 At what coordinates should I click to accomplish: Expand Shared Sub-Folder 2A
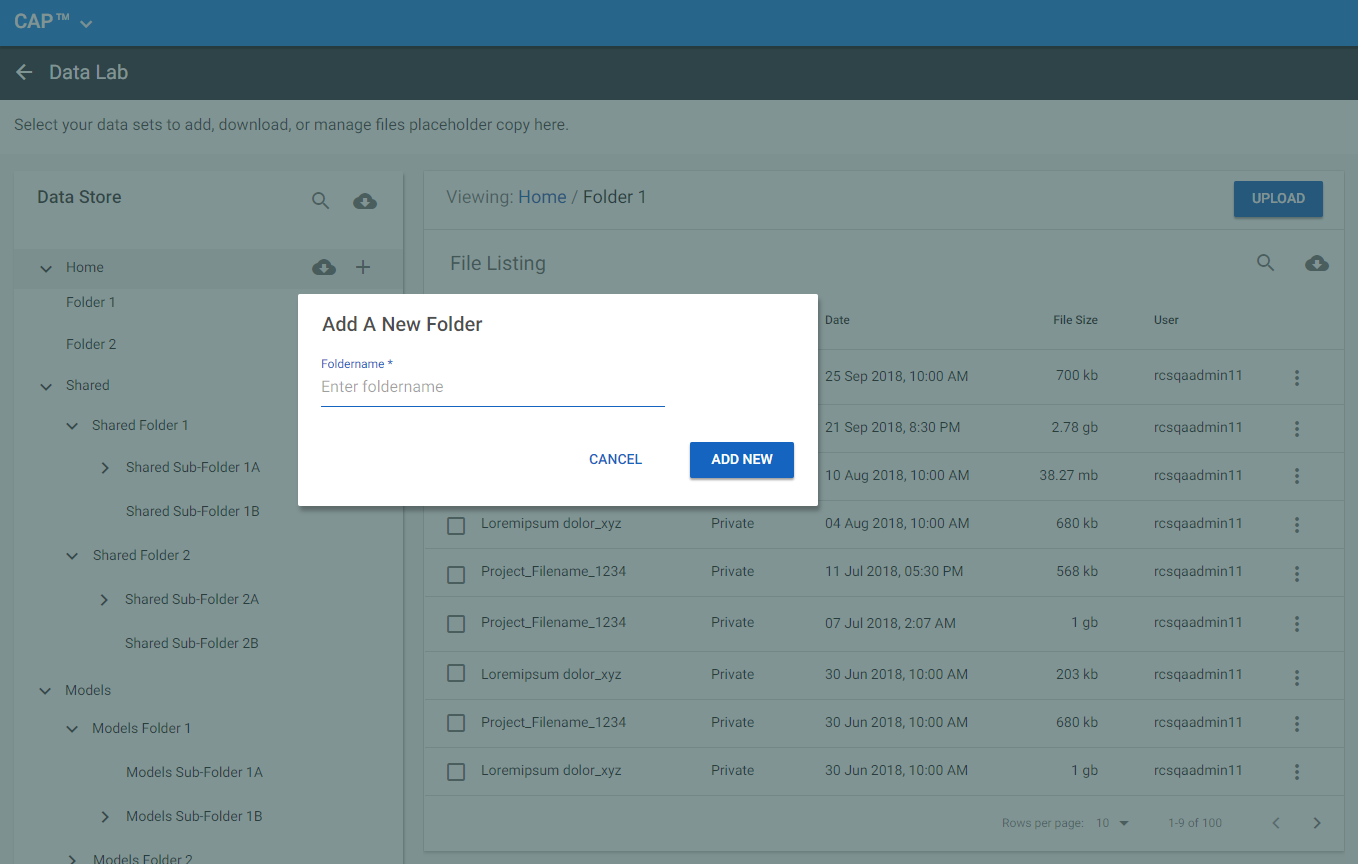tap(105, 600)
